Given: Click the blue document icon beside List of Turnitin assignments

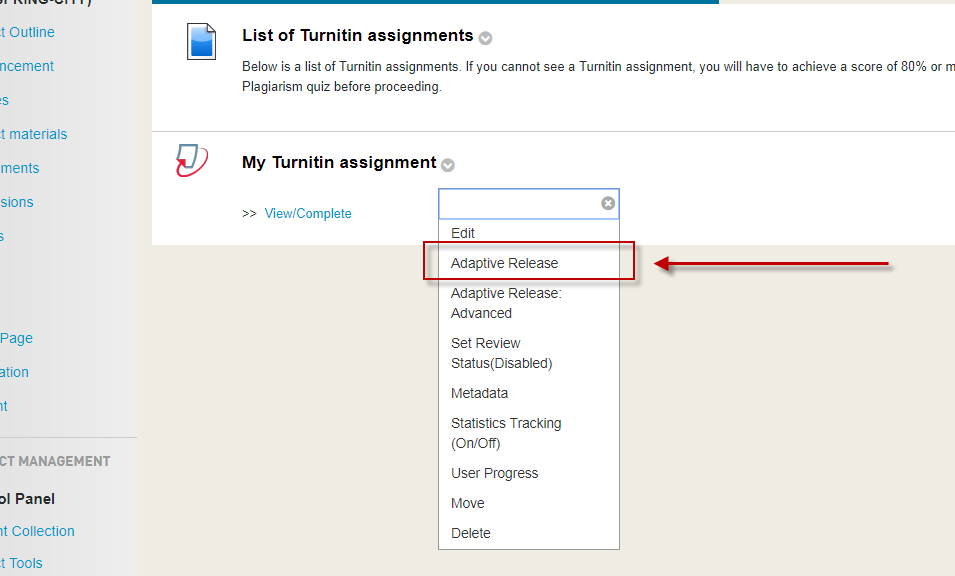Looking at the screenshot, I should (201, 41).
